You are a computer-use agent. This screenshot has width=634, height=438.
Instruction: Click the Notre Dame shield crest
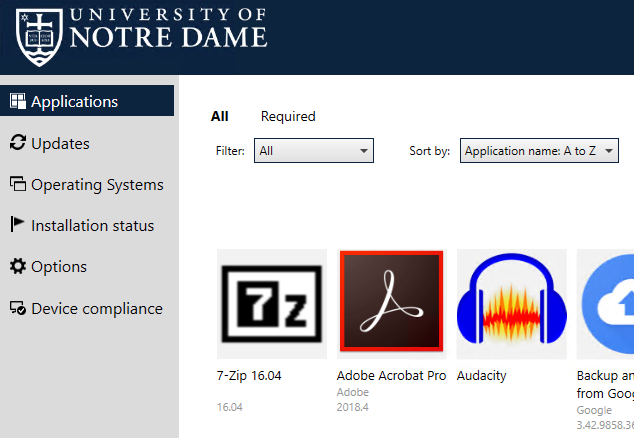click(39, 35)
